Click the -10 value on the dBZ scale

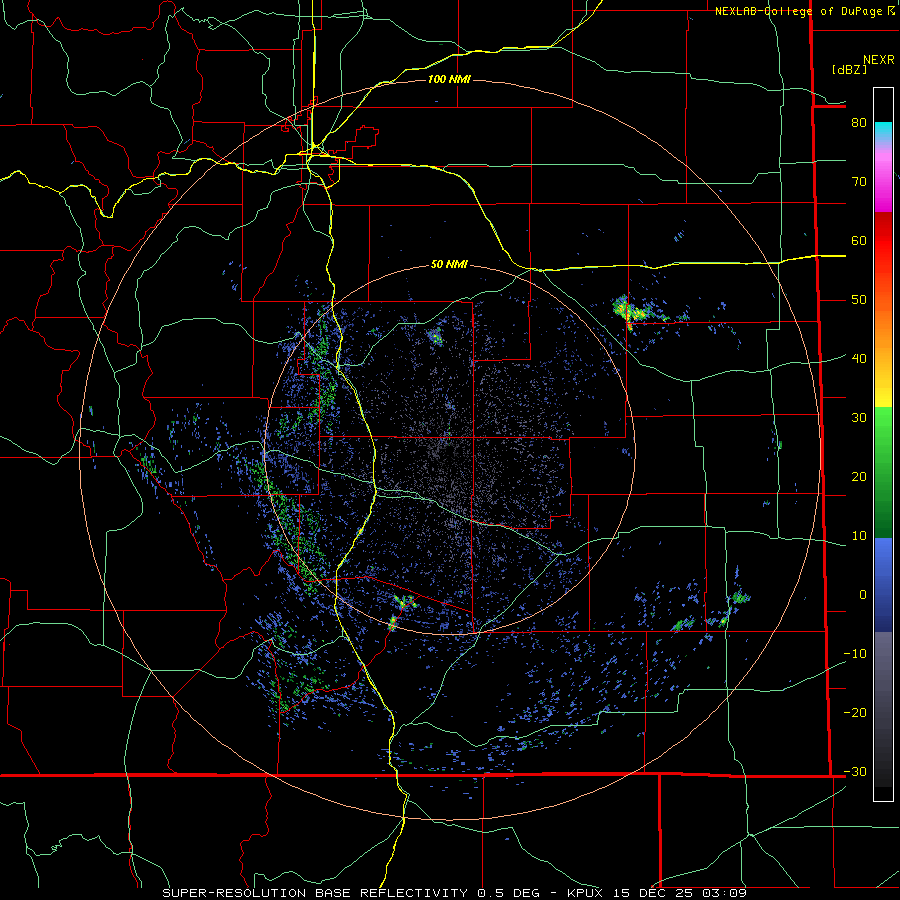(855, 654)
